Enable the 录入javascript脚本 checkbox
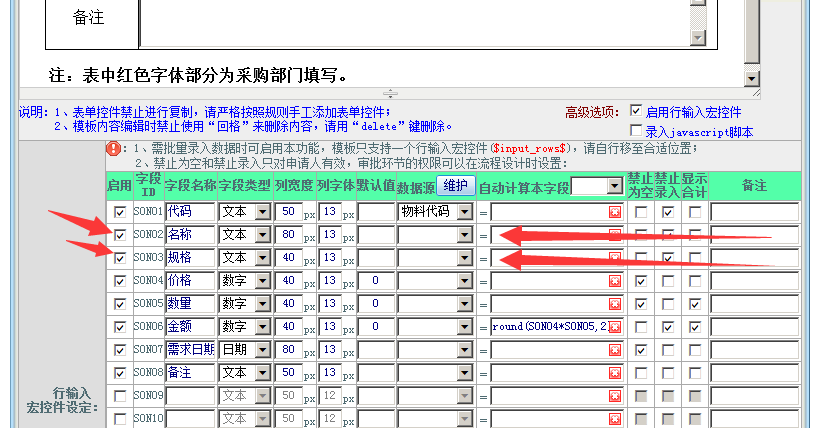This screenshot has width=819, height=428. click(636, 130)
